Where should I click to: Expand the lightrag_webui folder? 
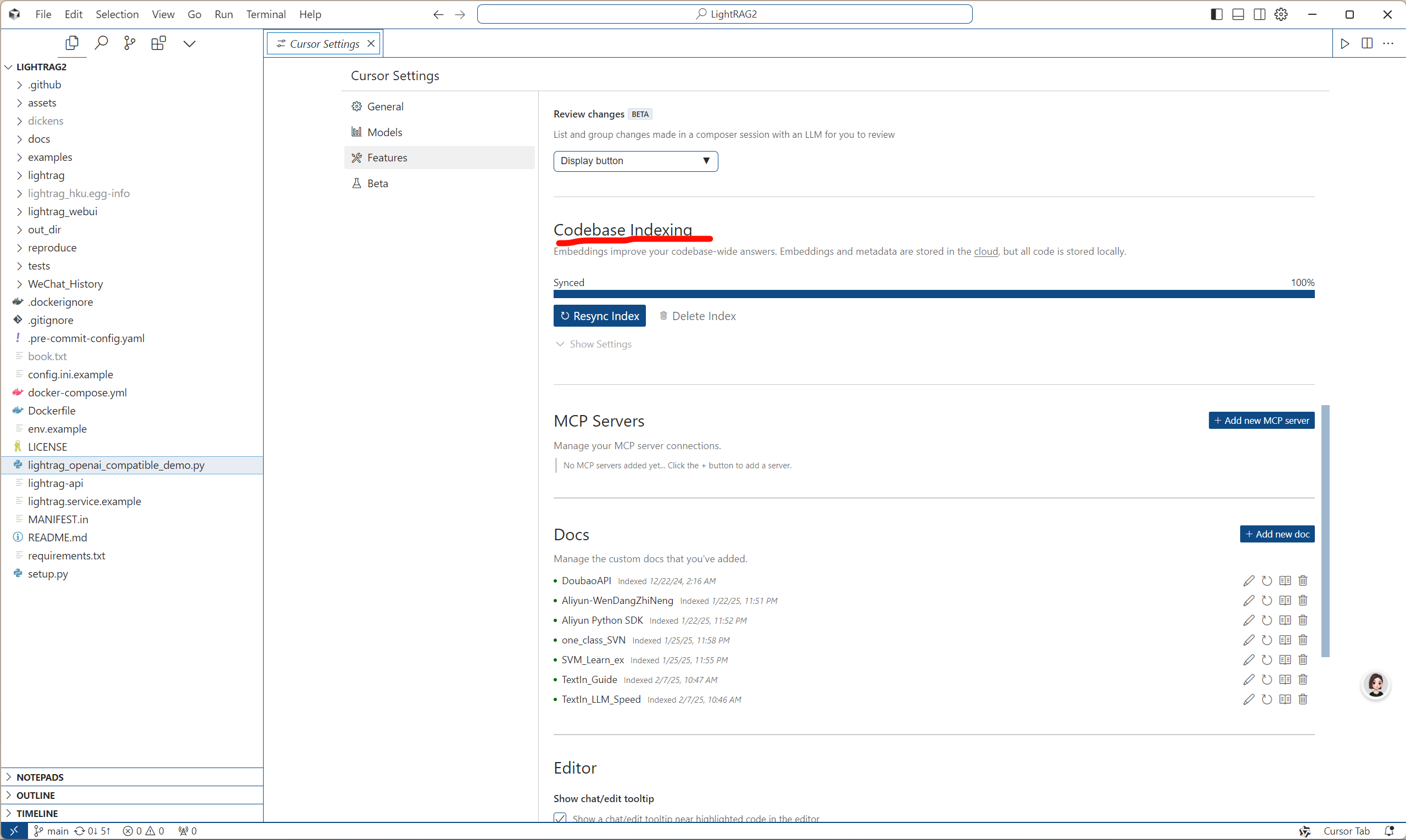(x=62, y=211)
